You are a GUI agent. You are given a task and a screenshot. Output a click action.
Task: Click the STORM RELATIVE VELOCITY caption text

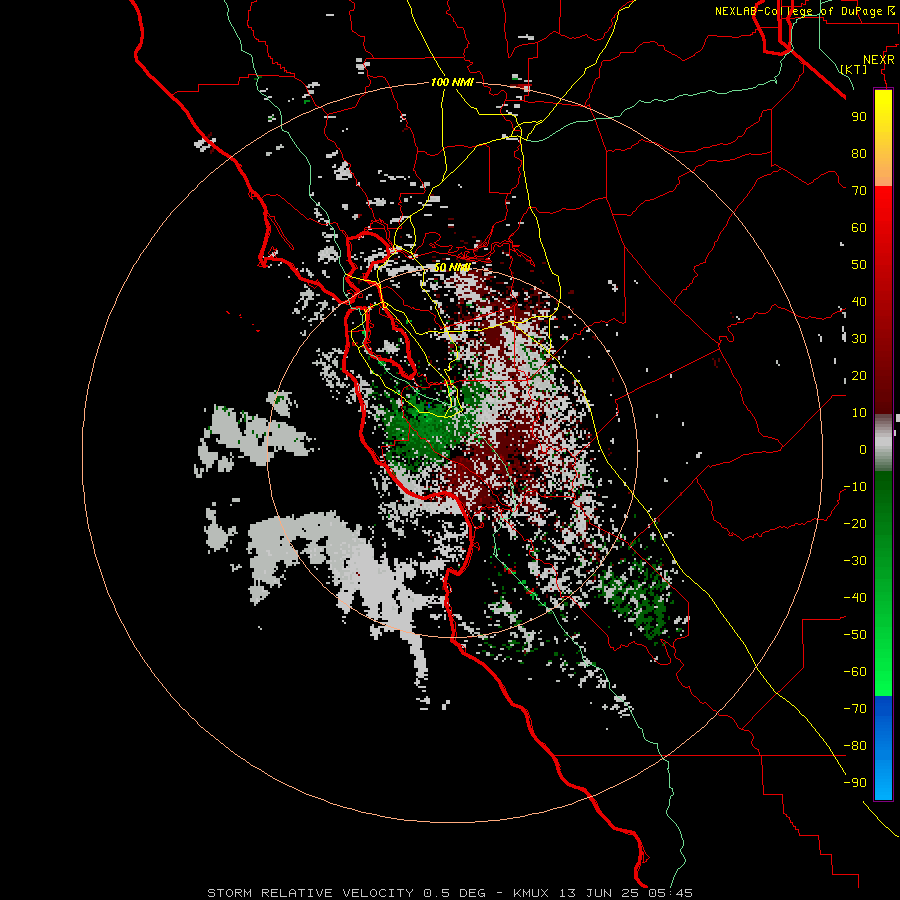pyautogui.click(x=310, y=893)
